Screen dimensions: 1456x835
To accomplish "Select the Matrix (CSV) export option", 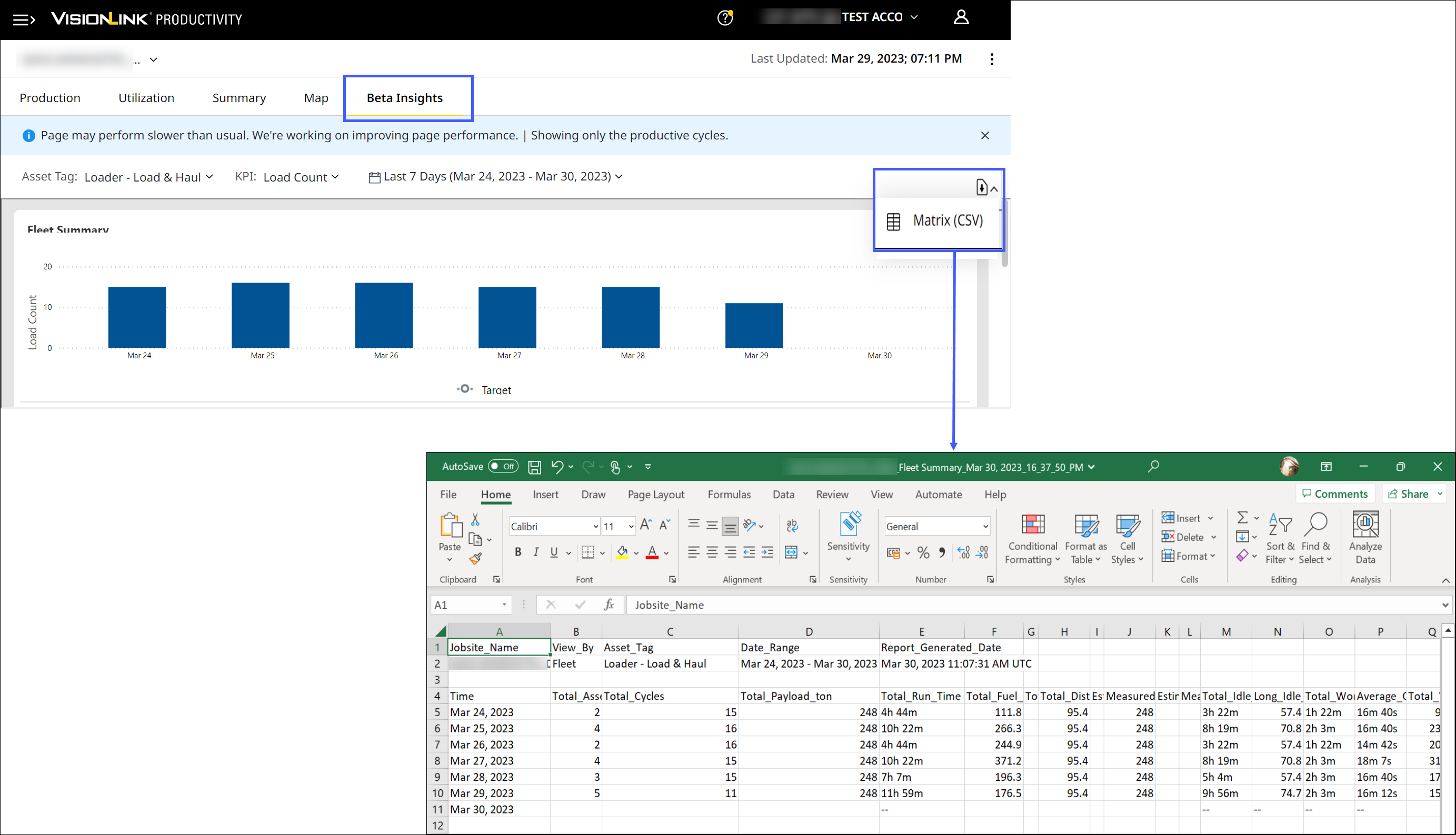I will pos(947,221).
